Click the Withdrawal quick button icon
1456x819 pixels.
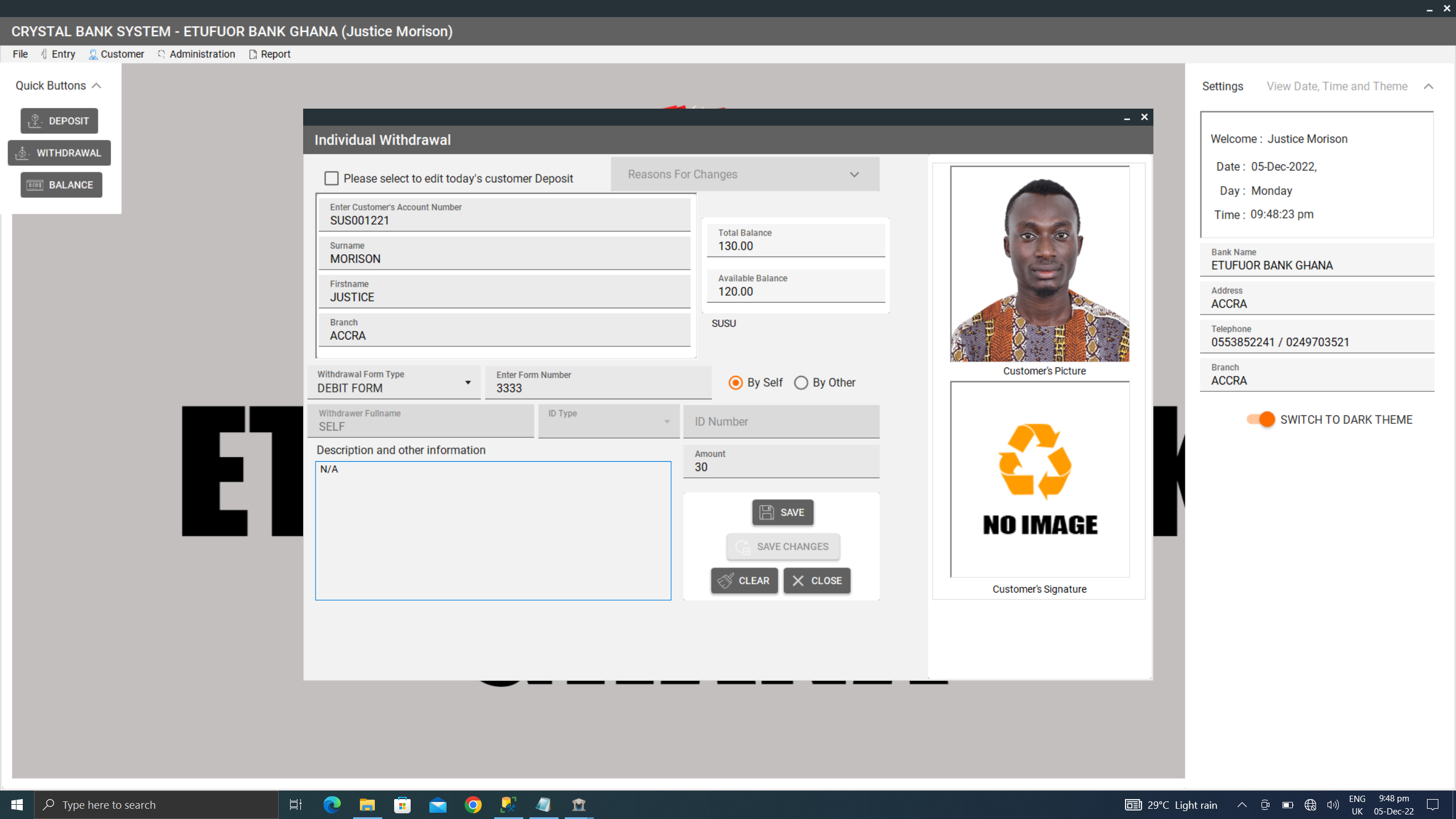22,153
